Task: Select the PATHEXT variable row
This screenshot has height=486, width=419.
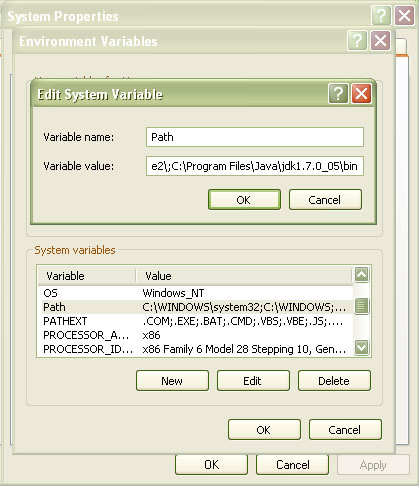Action: click(x=195, y=321)
